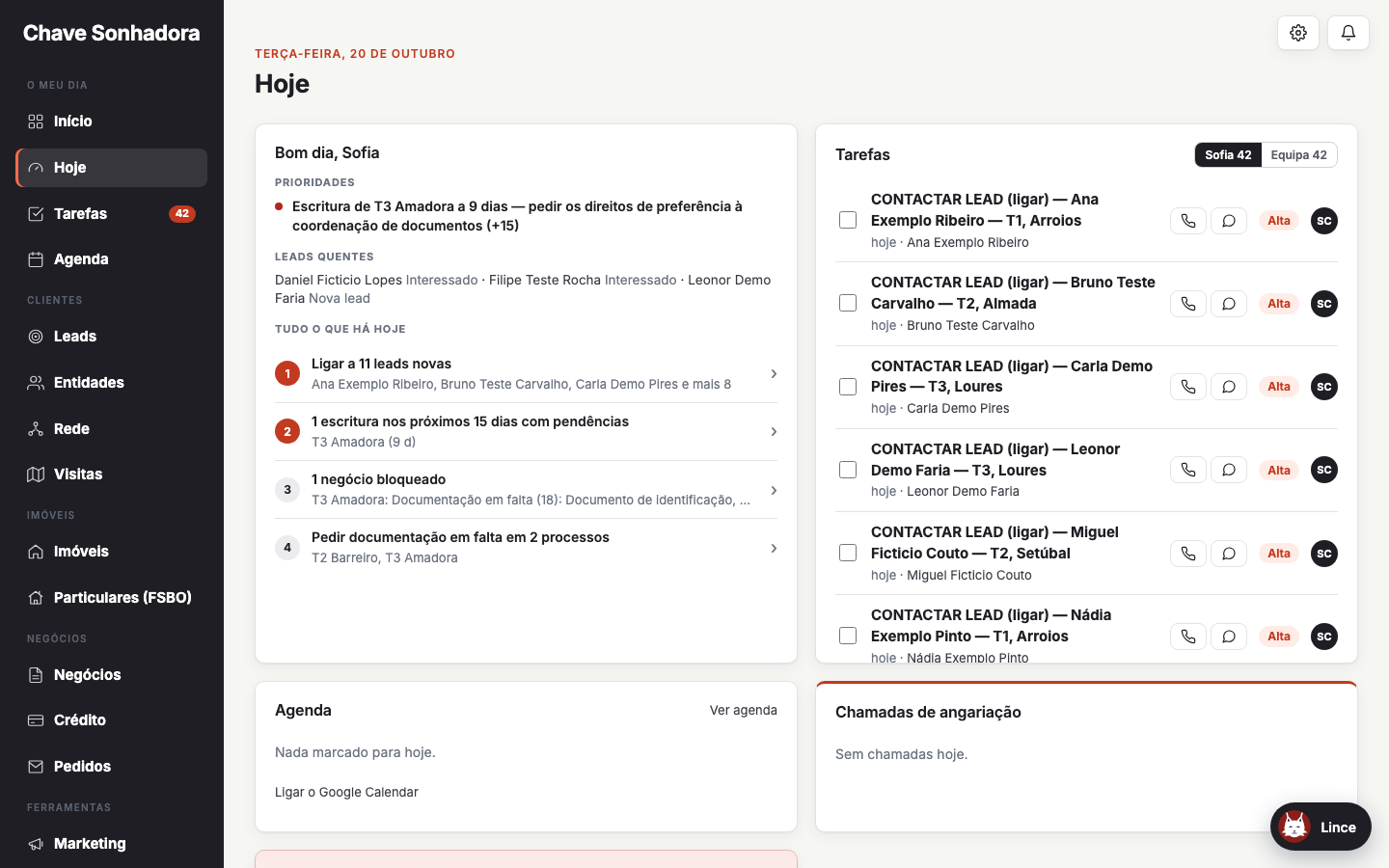Viewport: 1389px width, 868px height.
Task: Open the Lince assistant
Action: (x=1321, y=827)
